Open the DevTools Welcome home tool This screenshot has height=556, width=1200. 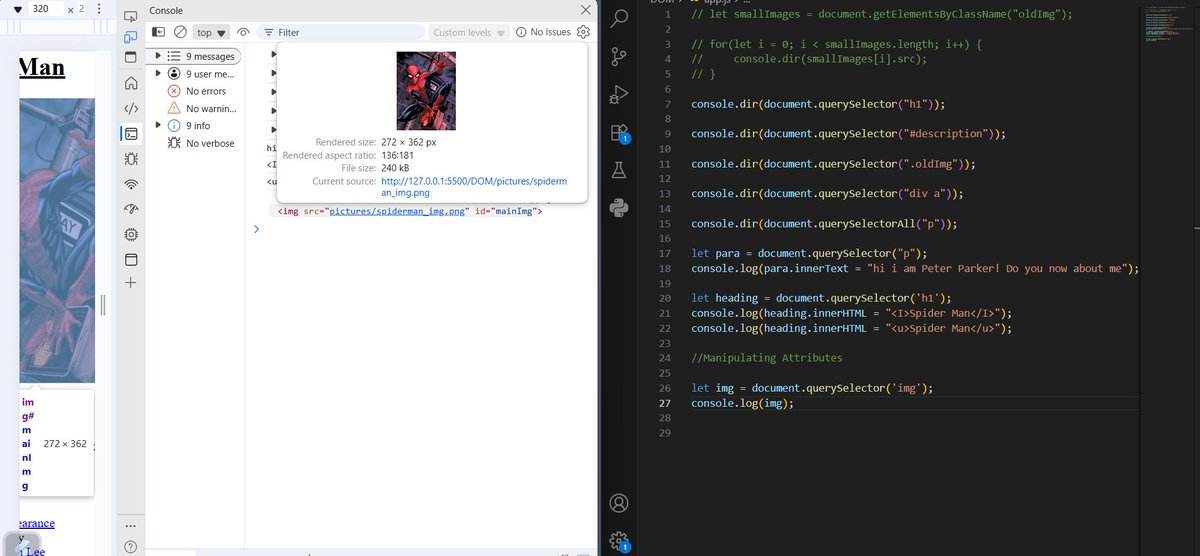[131, 85]
